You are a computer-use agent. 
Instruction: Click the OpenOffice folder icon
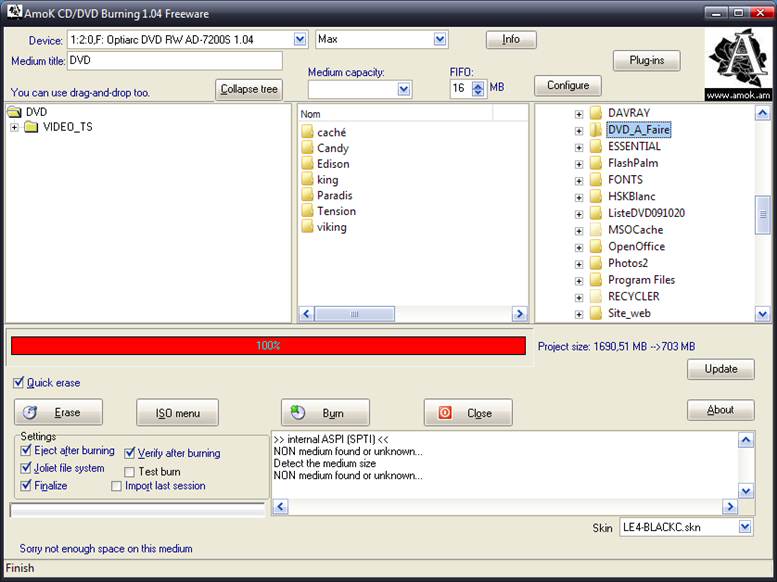(x=596, y=246)
